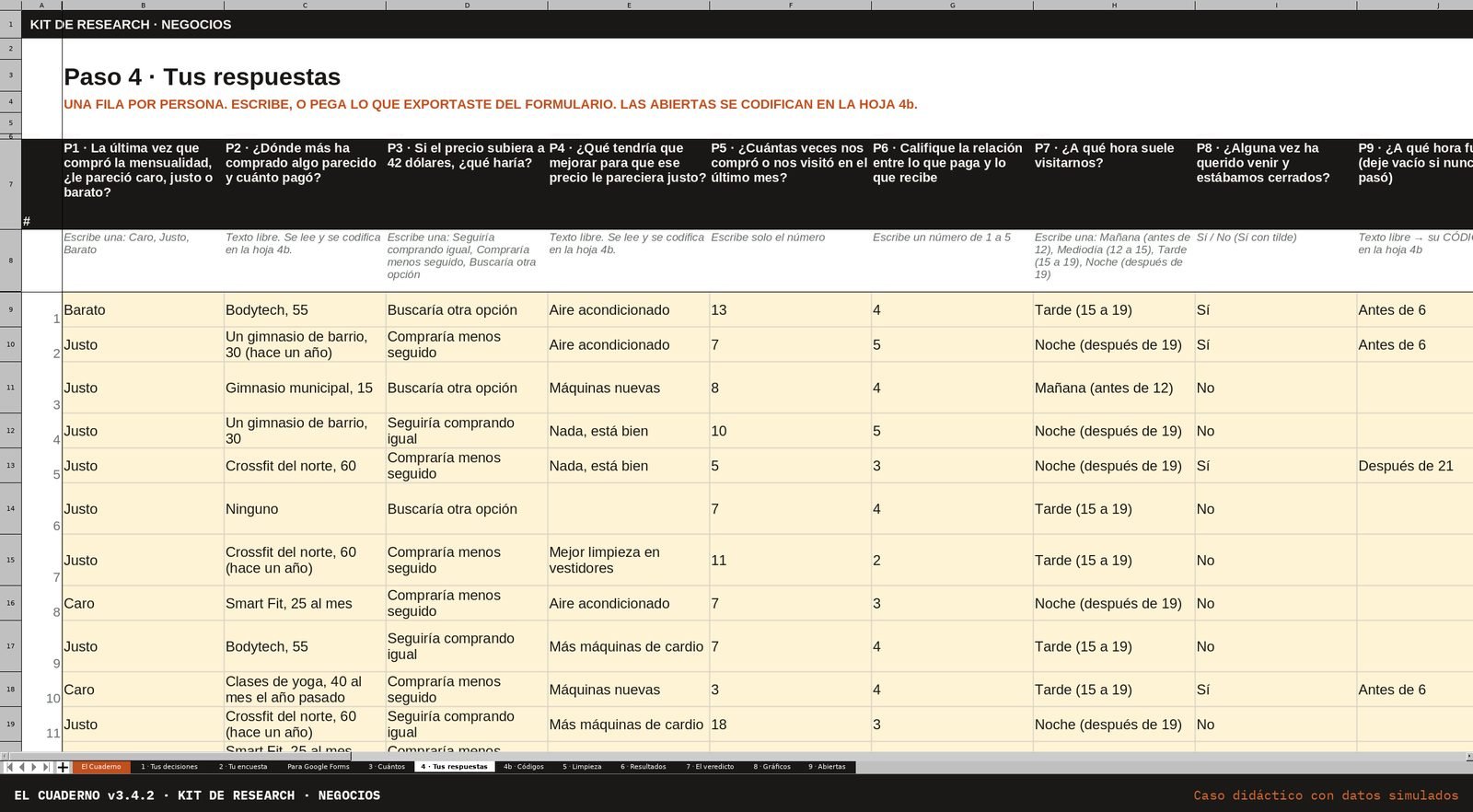Click the P7 '¿A qué hora suele visitarnos?' header
1473x812 pixels.
pyautogui.click(x=1114, y=184)
